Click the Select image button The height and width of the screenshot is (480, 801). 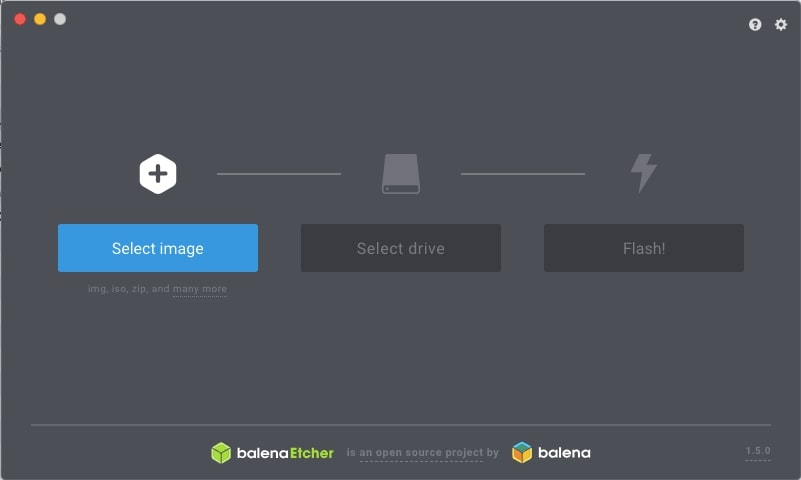[158, 248]
